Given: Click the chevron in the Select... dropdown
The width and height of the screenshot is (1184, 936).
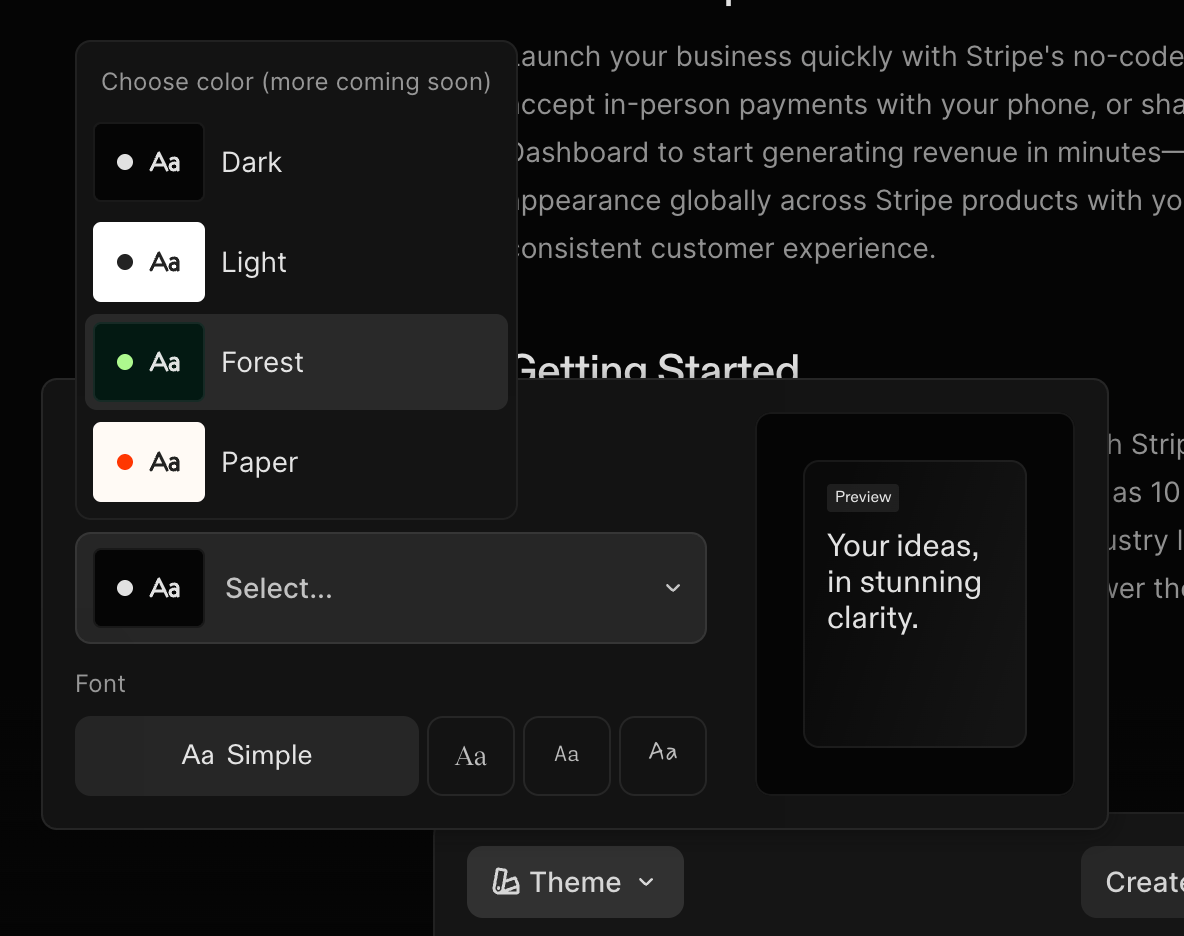Looking at the screenshot, I should point(673,588).
